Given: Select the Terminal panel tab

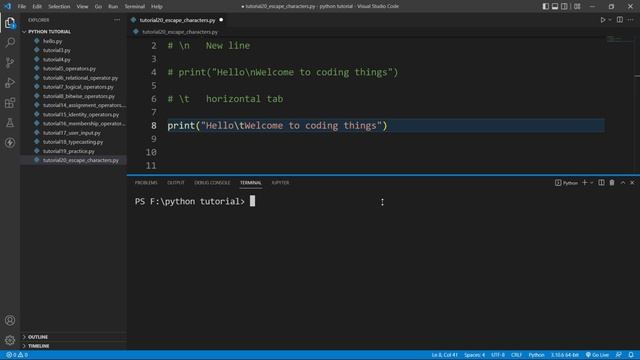Looking at the screenshot, I should click(251, 182).
